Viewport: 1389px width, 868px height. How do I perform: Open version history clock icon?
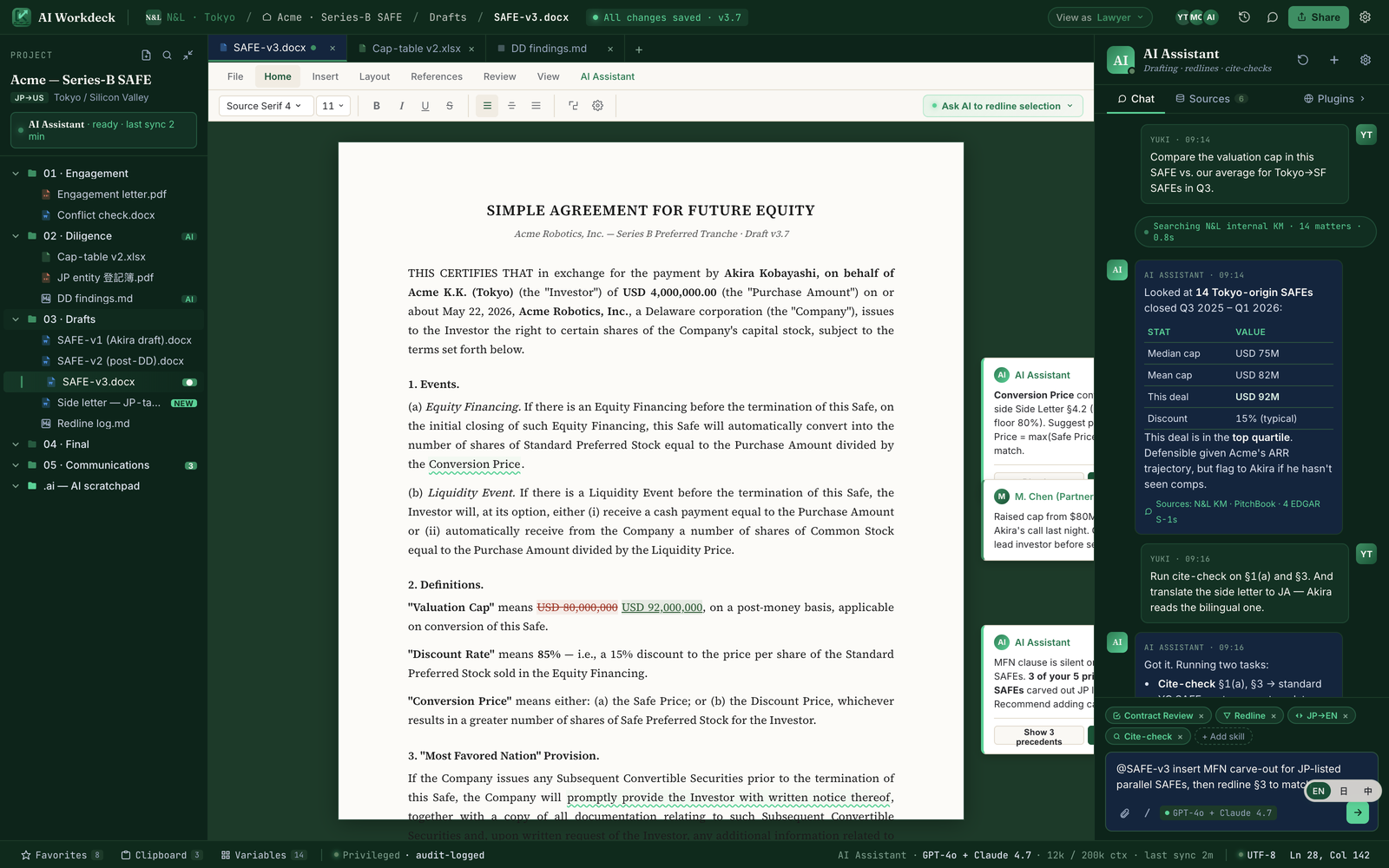point(1244,17)
